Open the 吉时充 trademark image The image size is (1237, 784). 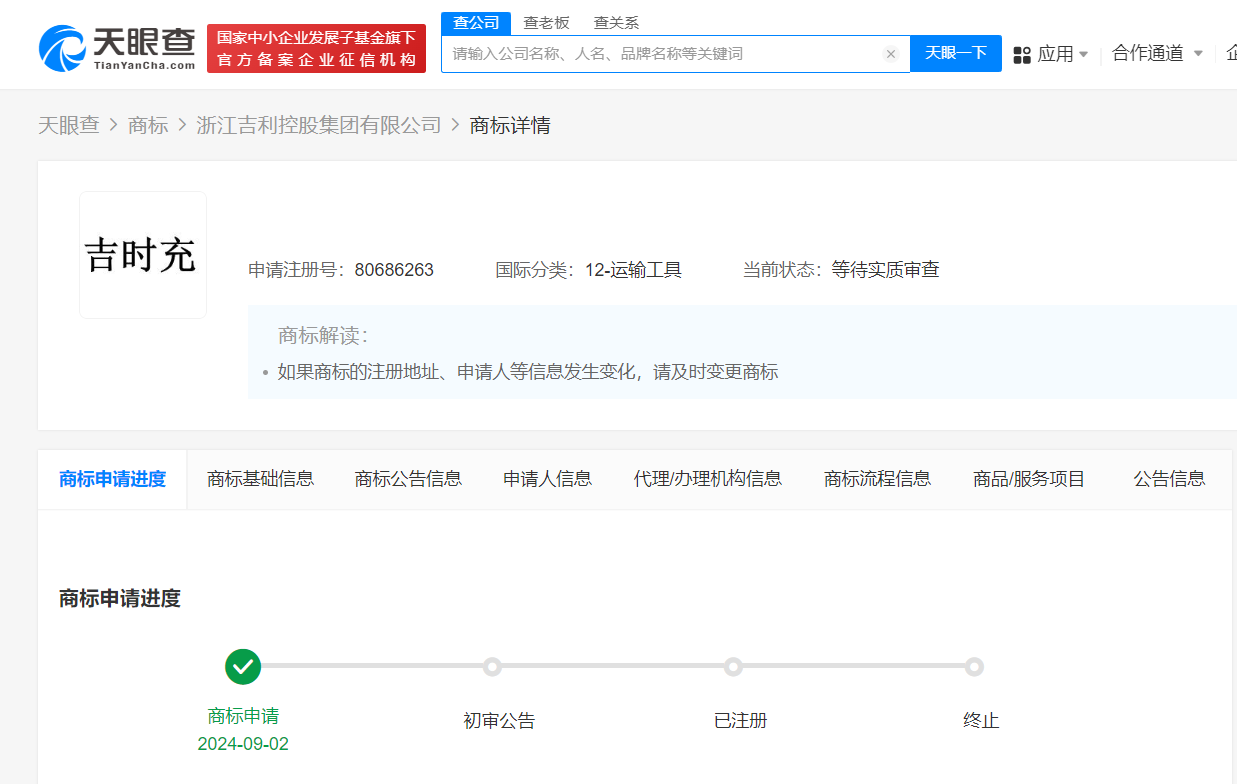point(143,255)
